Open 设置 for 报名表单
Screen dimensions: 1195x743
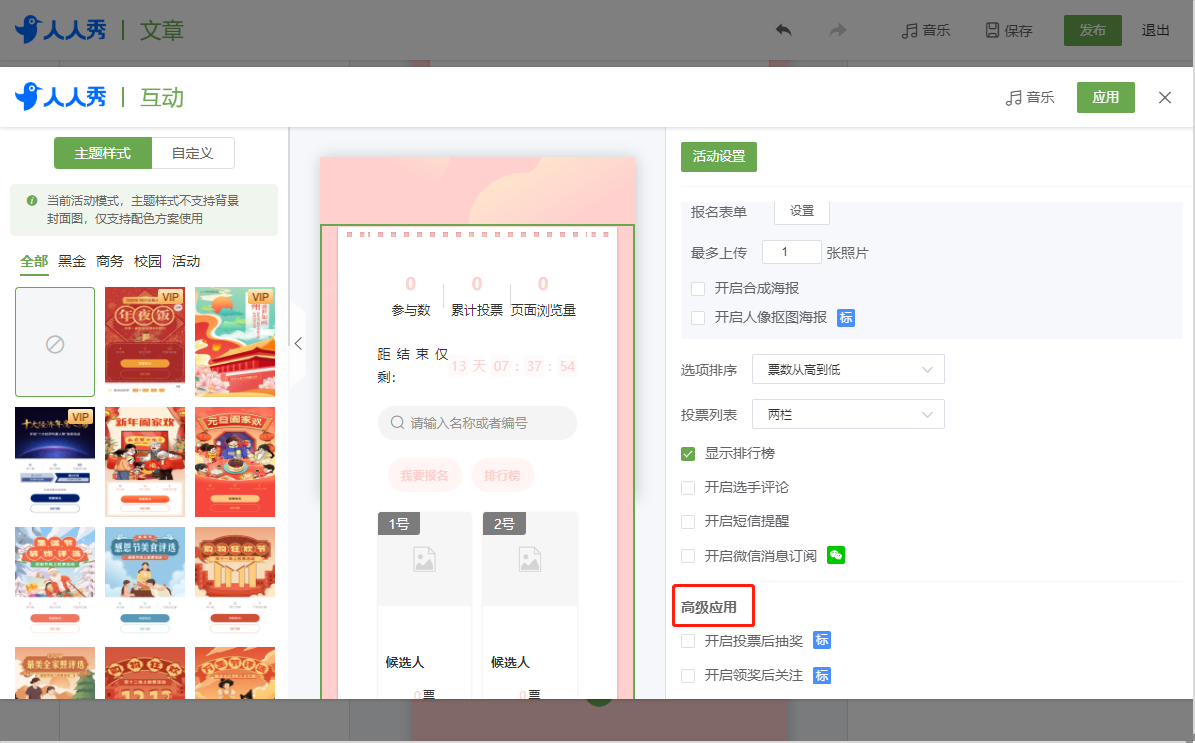(x=802, y=212)
